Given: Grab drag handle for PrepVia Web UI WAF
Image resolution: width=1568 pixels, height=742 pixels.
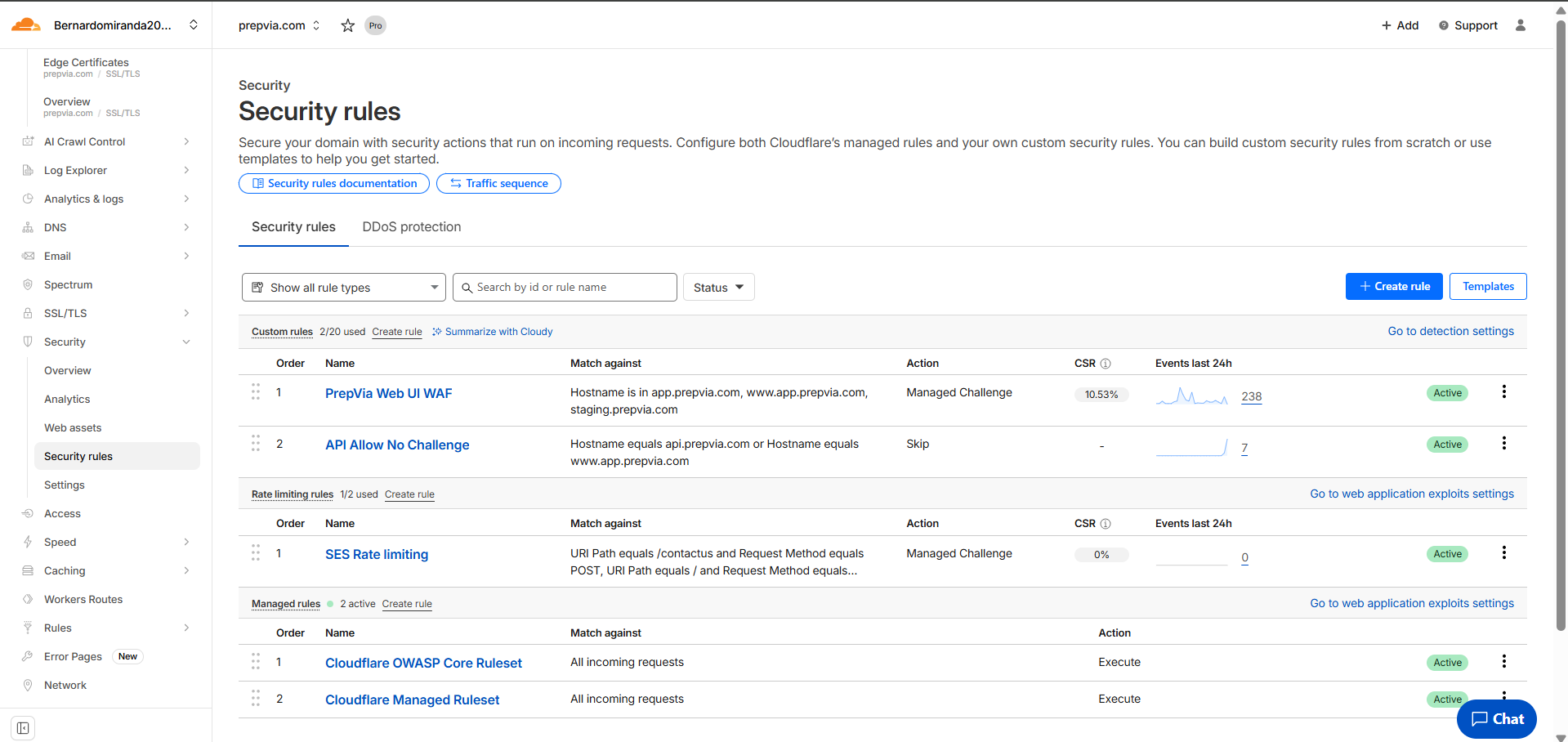Looking at the screenshot, I should pos(256,392).
